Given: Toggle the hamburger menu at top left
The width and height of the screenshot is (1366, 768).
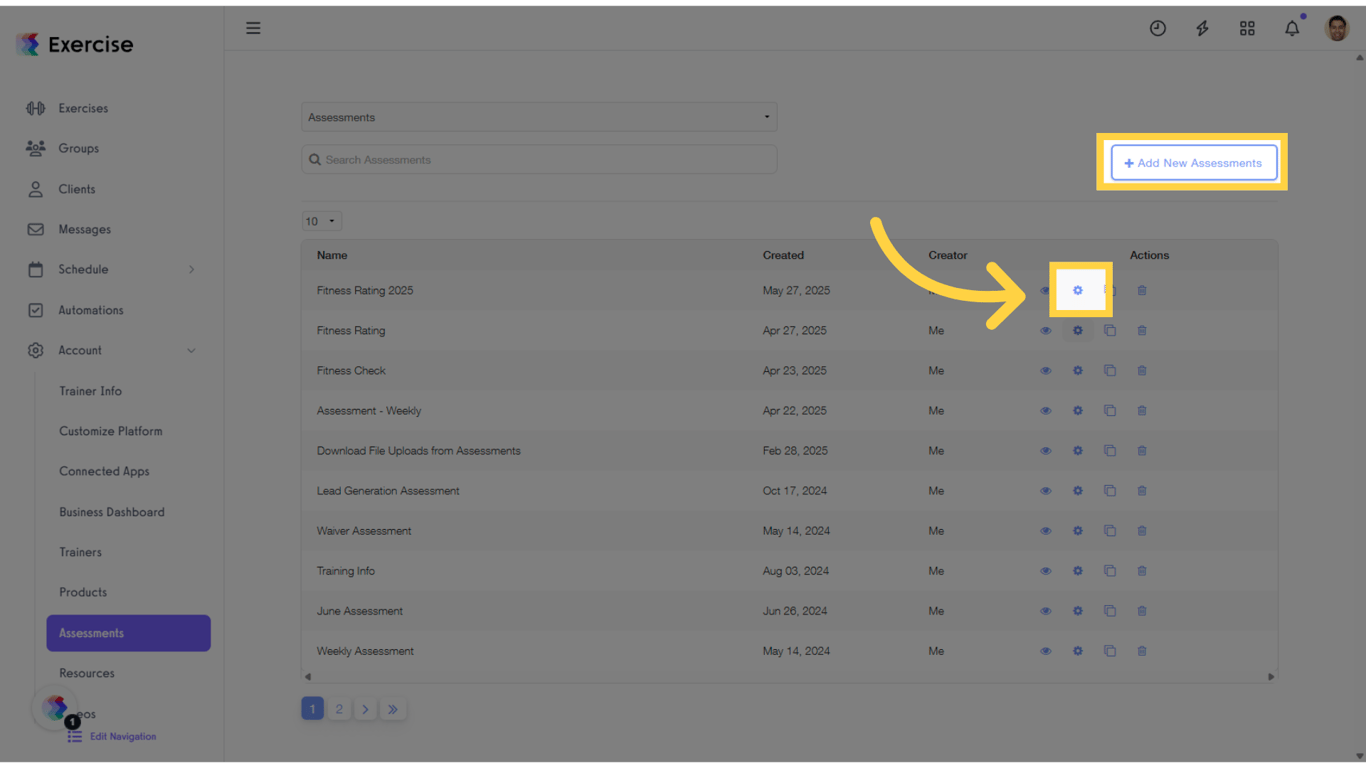Looking at the screenshot, I should click(253, 28).
